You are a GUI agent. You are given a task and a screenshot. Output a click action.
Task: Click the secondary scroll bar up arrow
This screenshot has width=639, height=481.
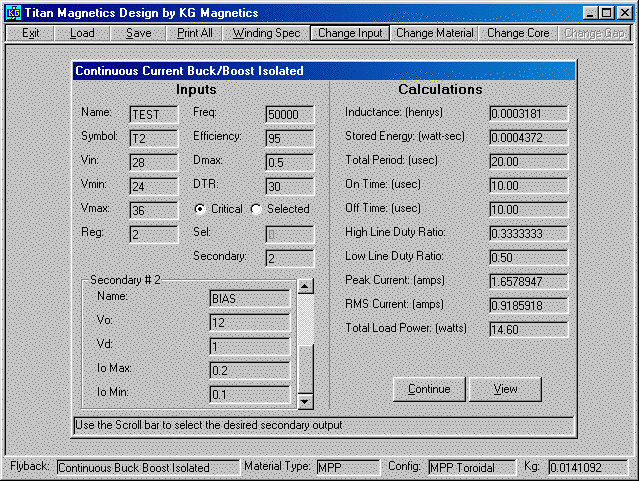pyautogui.click(x=306, y=287)
